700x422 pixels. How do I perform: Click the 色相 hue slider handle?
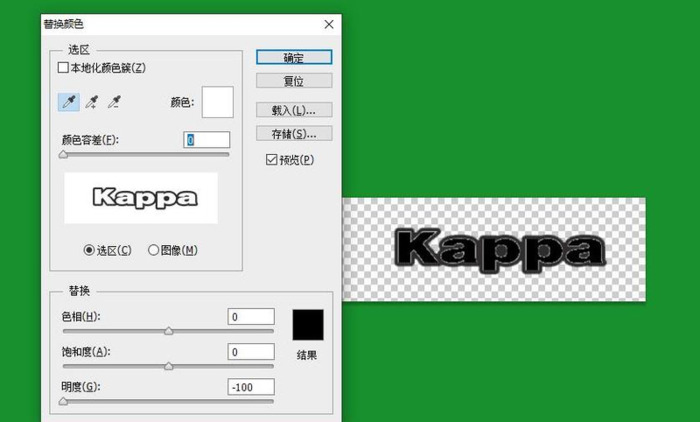pyautogui.click(x=168, y=331)
